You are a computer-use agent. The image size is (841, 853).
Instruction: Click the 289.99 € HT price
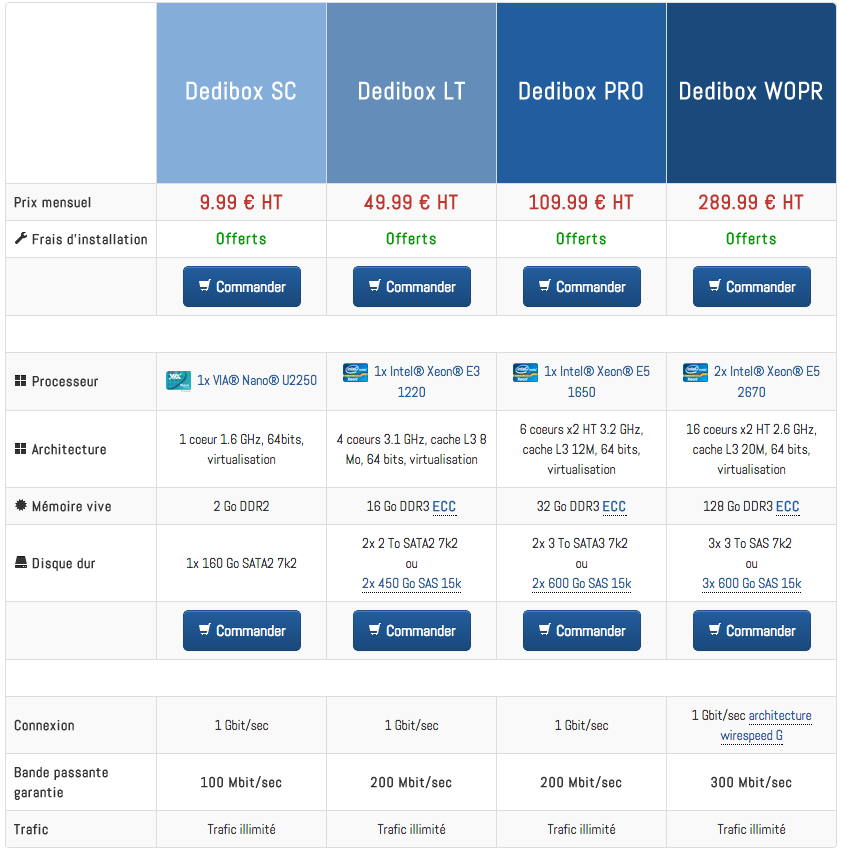tap(751, 202)
